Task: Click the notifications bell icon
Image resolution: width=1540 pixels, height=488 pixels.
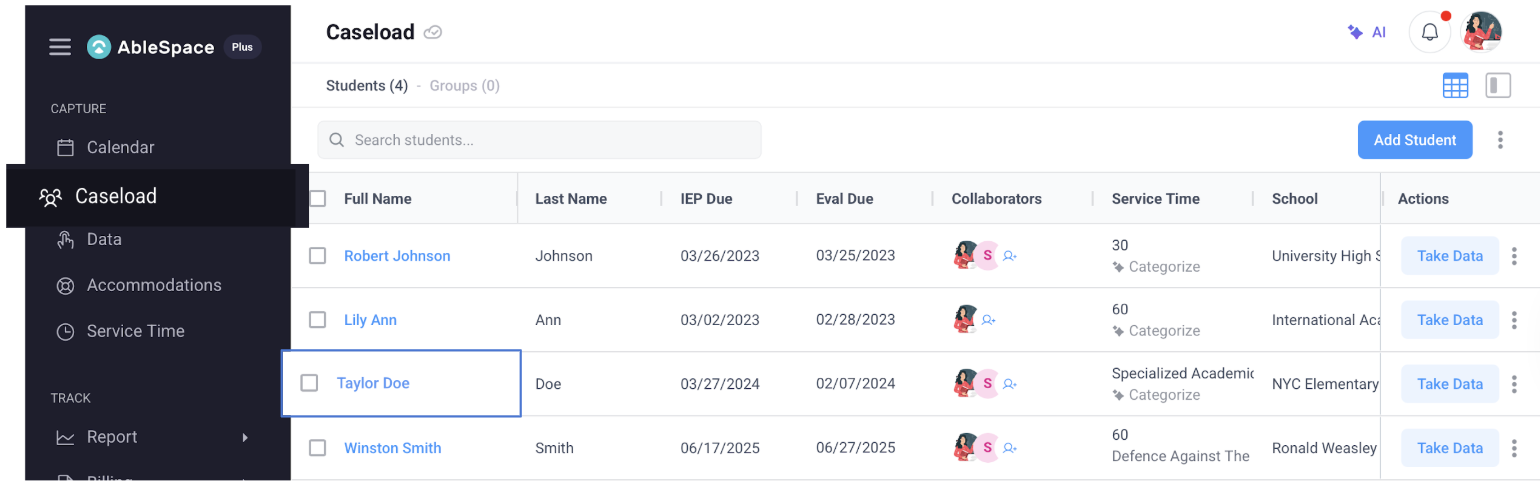Action: [x=1430, y=32]
